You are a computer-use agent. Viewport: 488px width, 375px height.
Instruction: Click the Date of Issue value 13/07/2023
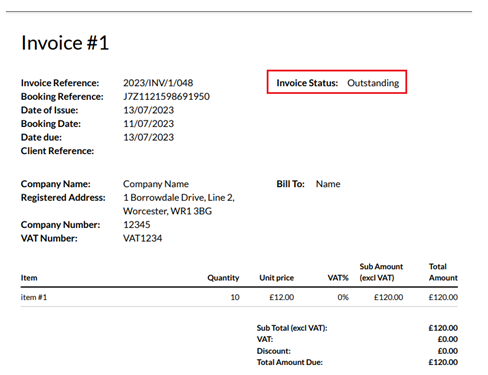pos(149,110)
